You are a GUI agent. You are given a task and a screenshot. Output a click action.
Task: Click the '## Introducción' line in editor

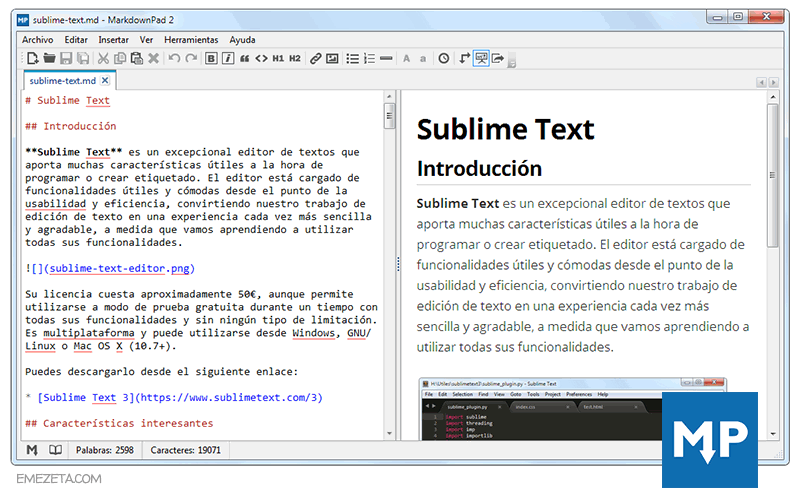[x=70, y=126]
